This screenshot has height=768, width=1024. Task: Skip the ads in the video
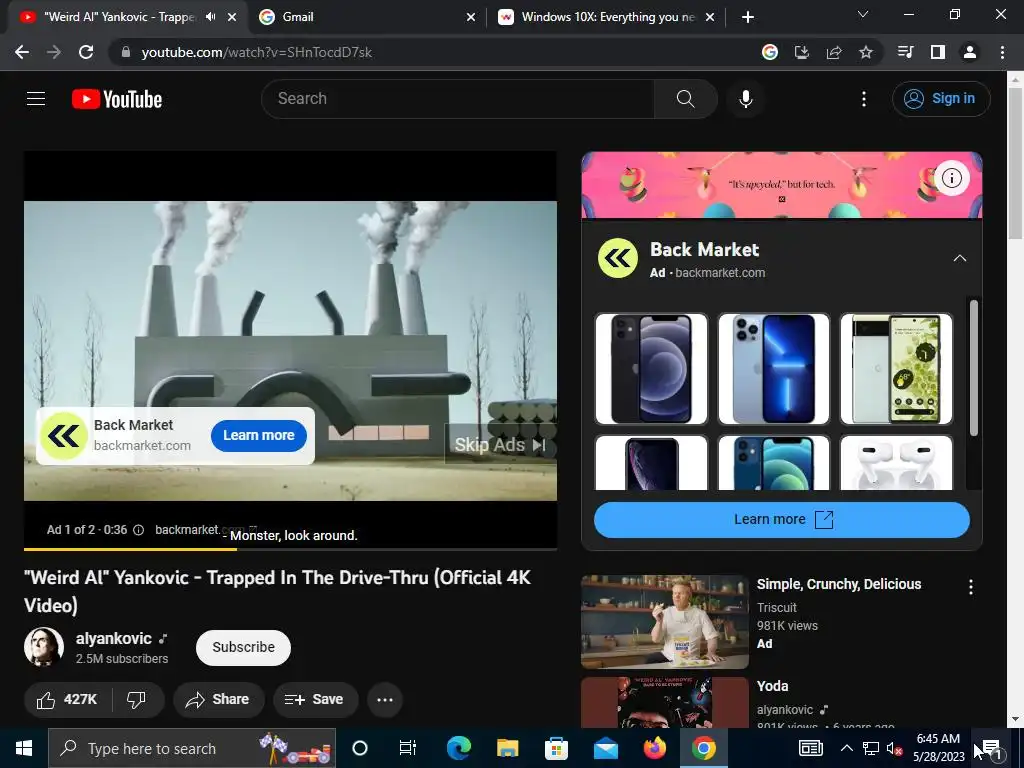click(500, 445)
